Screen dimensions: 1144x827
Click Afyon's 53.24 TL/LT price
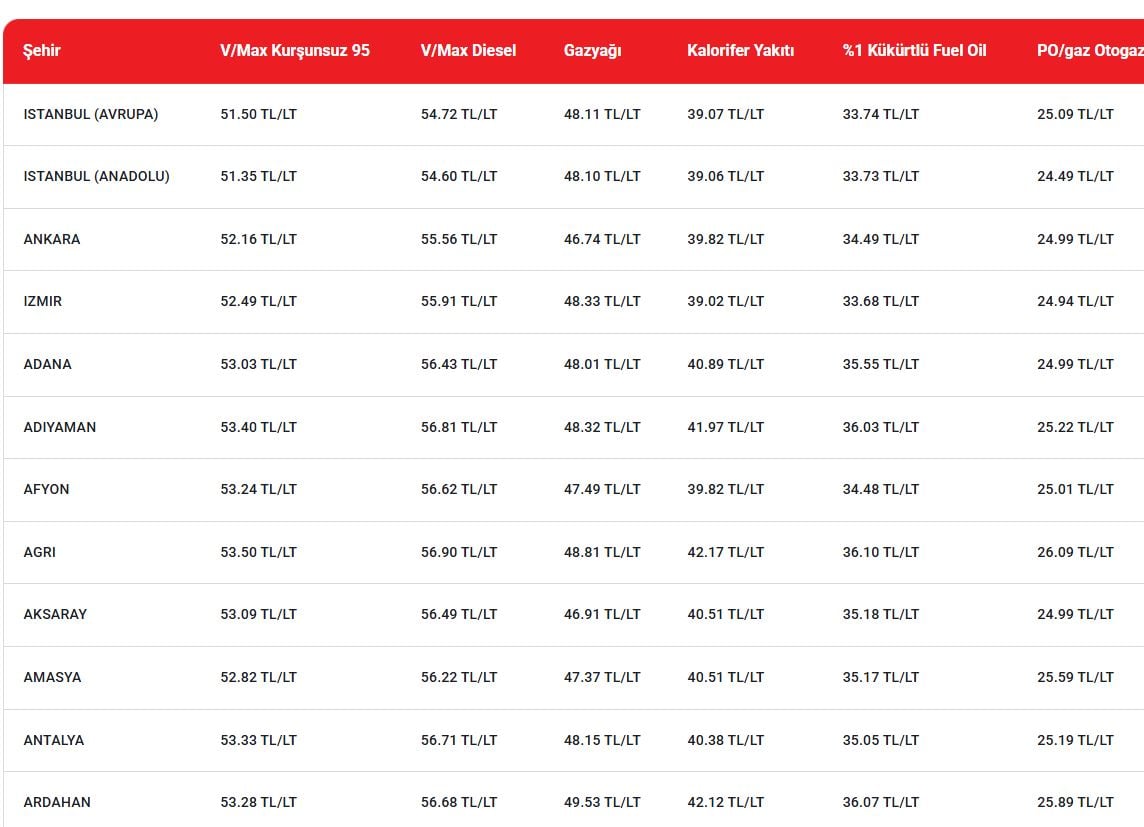tap(258, 489)
